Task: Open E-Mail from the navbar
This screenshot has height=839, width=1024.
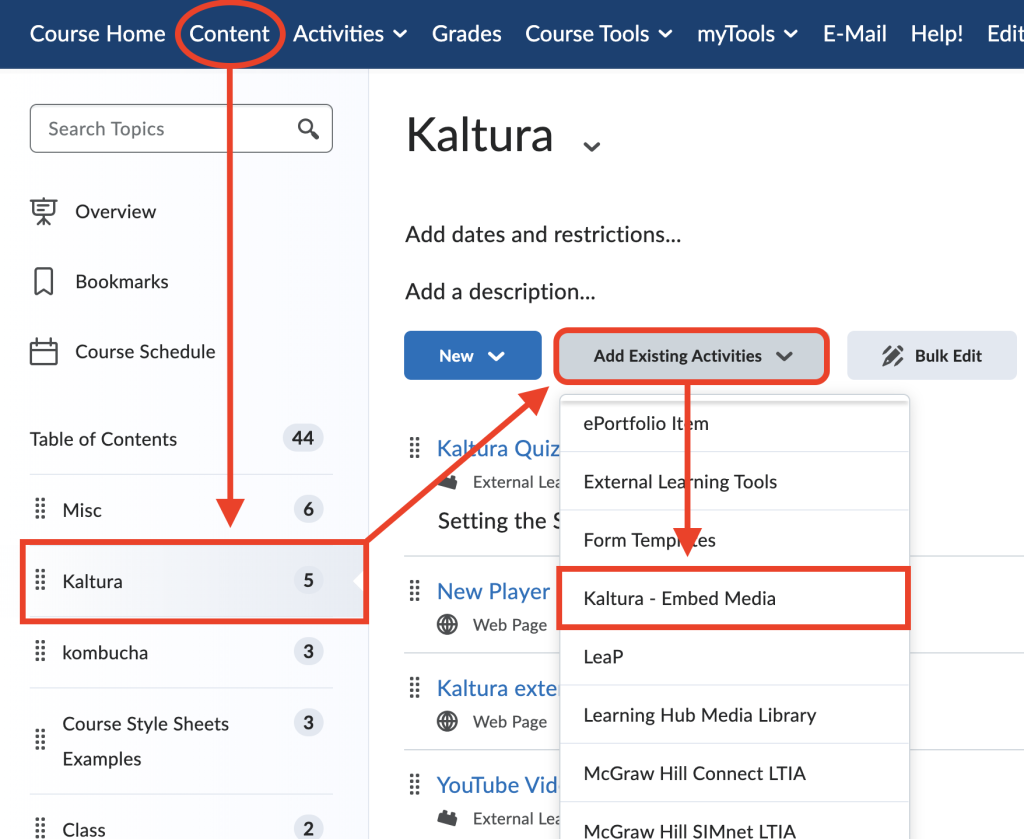Action: [855, 34]
